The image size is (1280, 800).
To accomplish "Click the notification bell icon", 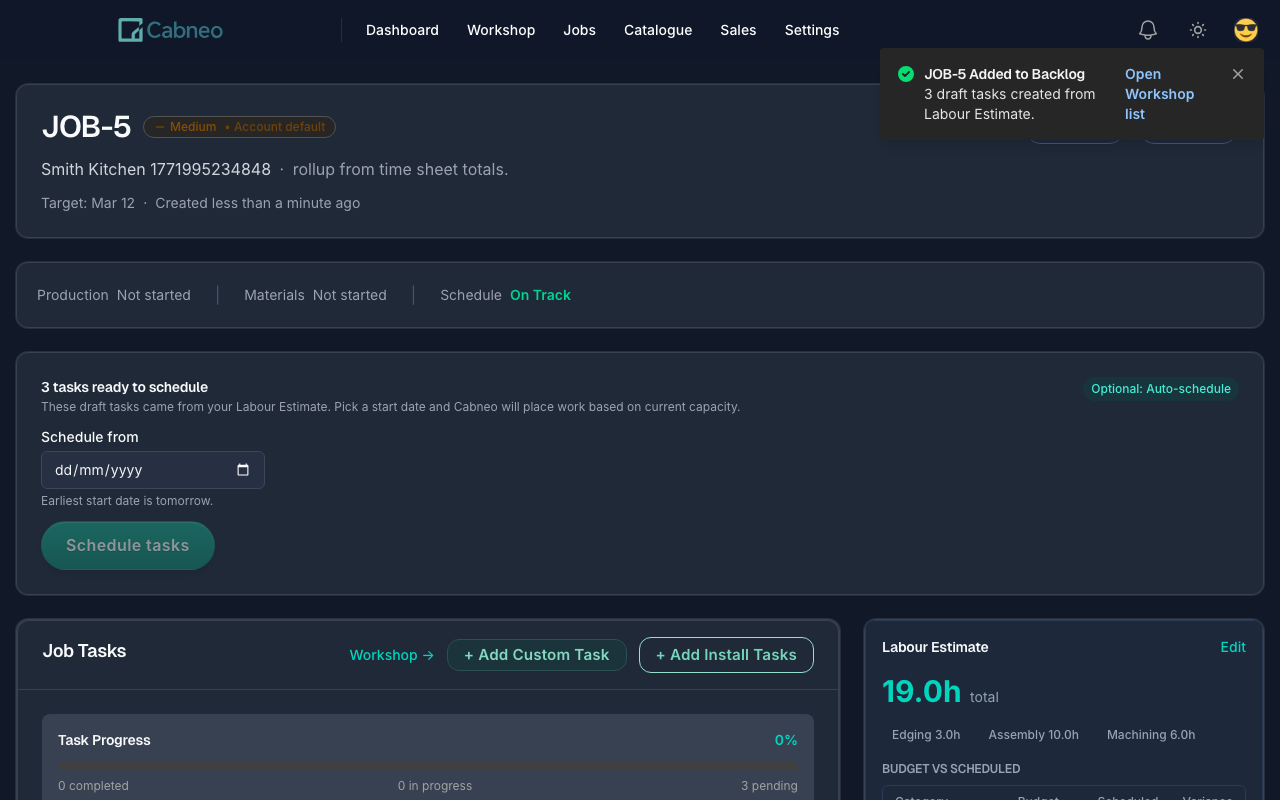I will (x=1147, y=30).
